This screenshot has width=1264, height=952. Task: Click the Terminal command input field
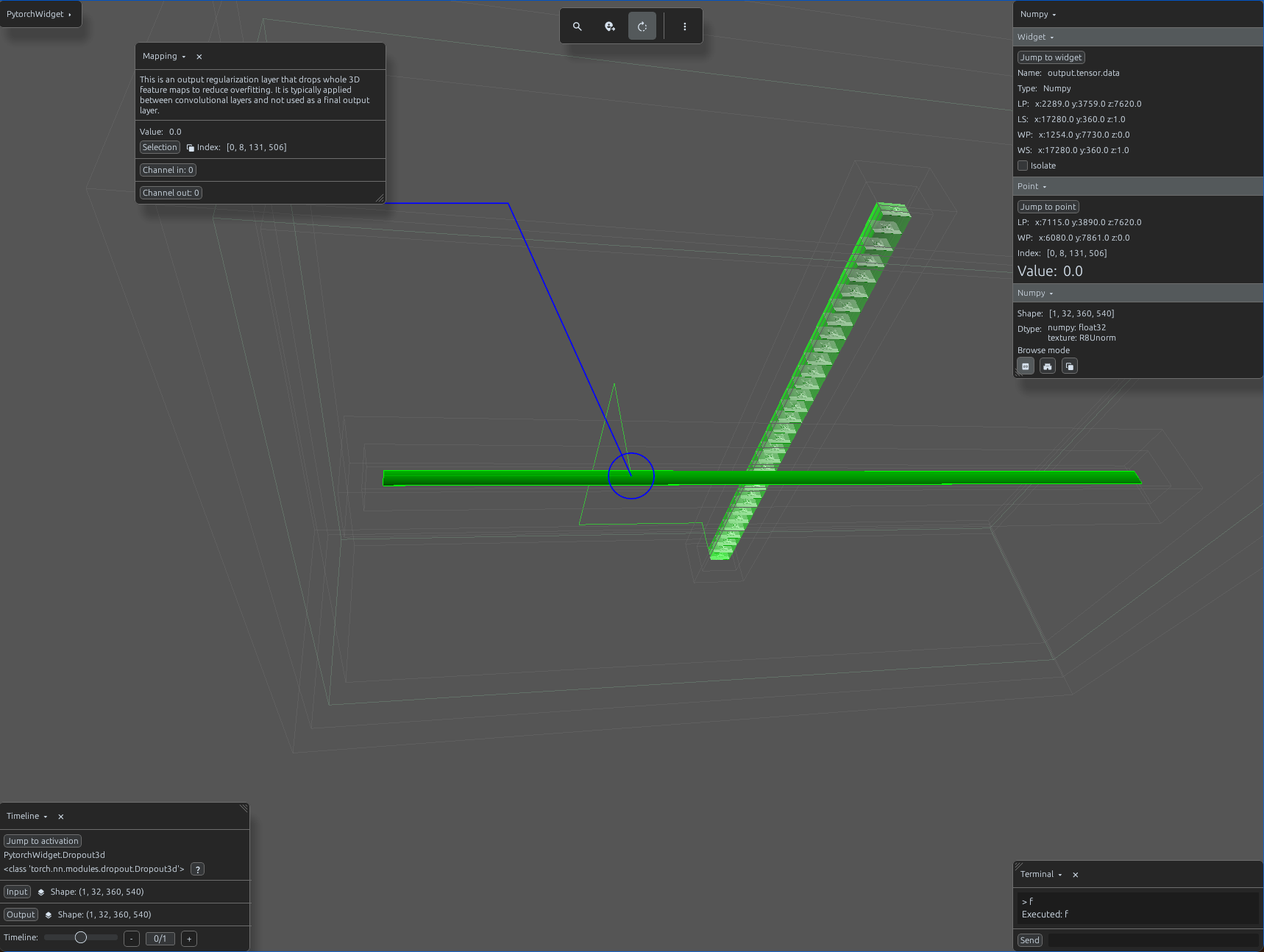(x=1153, y=940)
